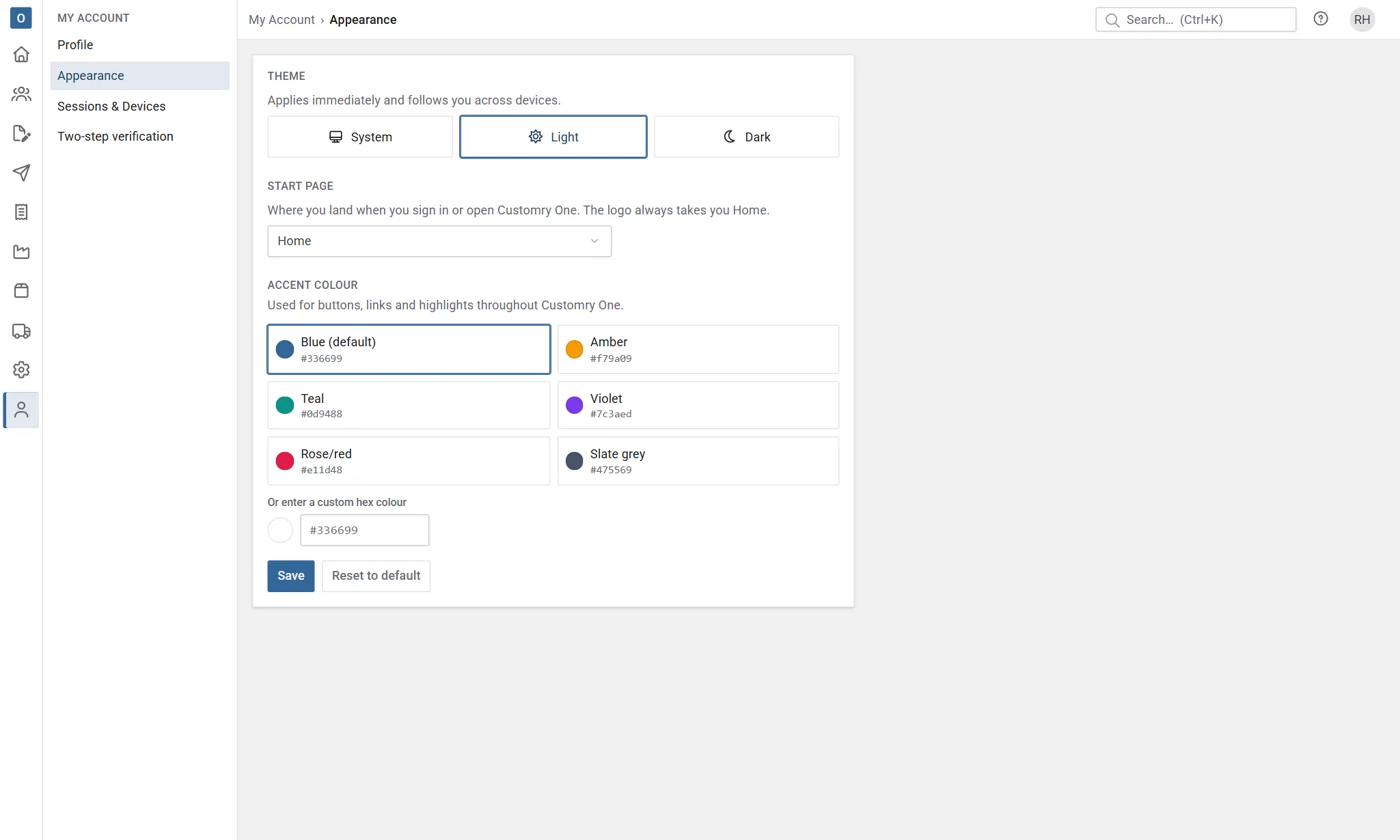Open the user account sidebar icon
This screenshot has height=840, width=1400.
[x=21, y=410]
